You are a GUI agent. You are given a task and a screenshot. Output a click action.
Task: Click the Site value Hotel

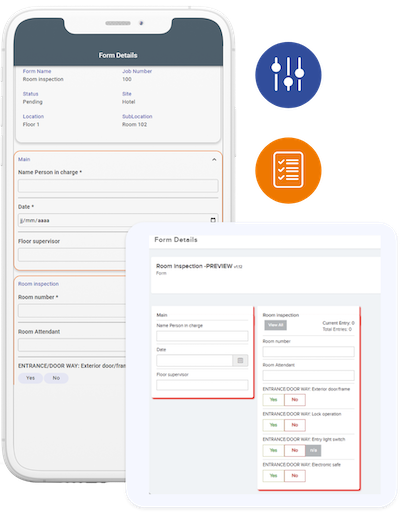point(128,102)
